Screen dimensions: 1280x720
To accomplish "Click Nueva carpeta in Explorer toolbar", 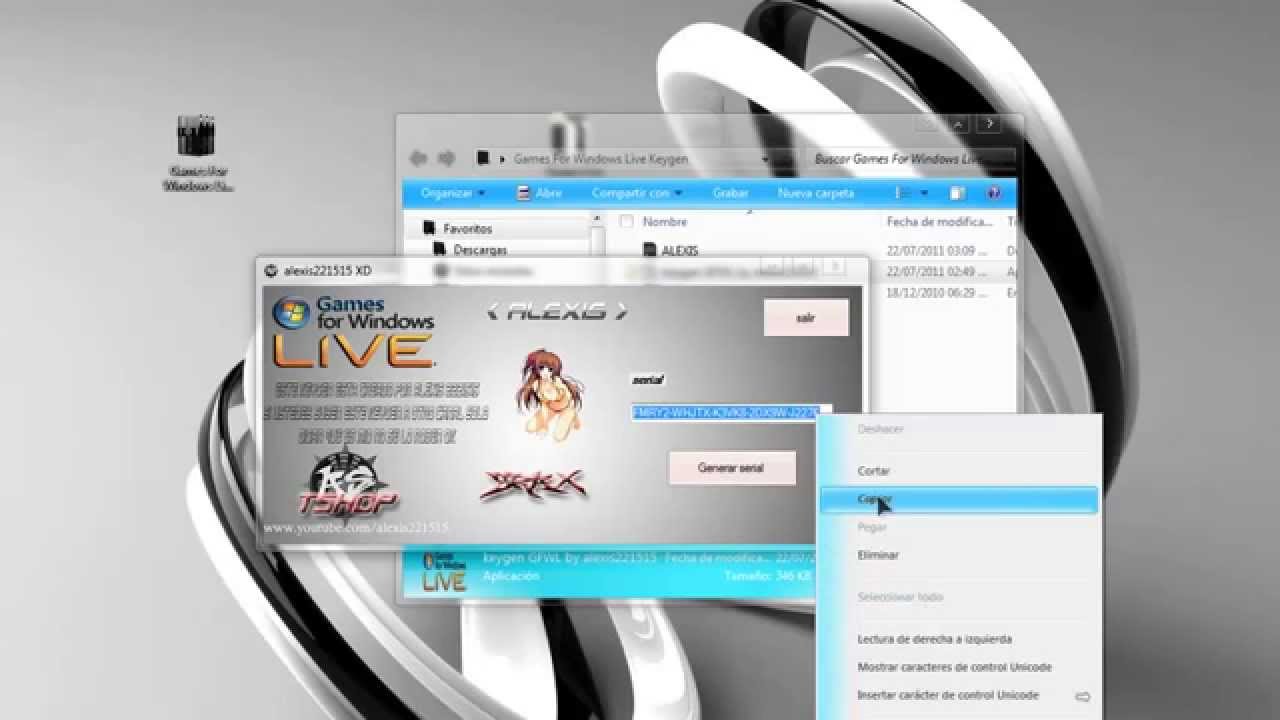I will (x=816, y=193).
